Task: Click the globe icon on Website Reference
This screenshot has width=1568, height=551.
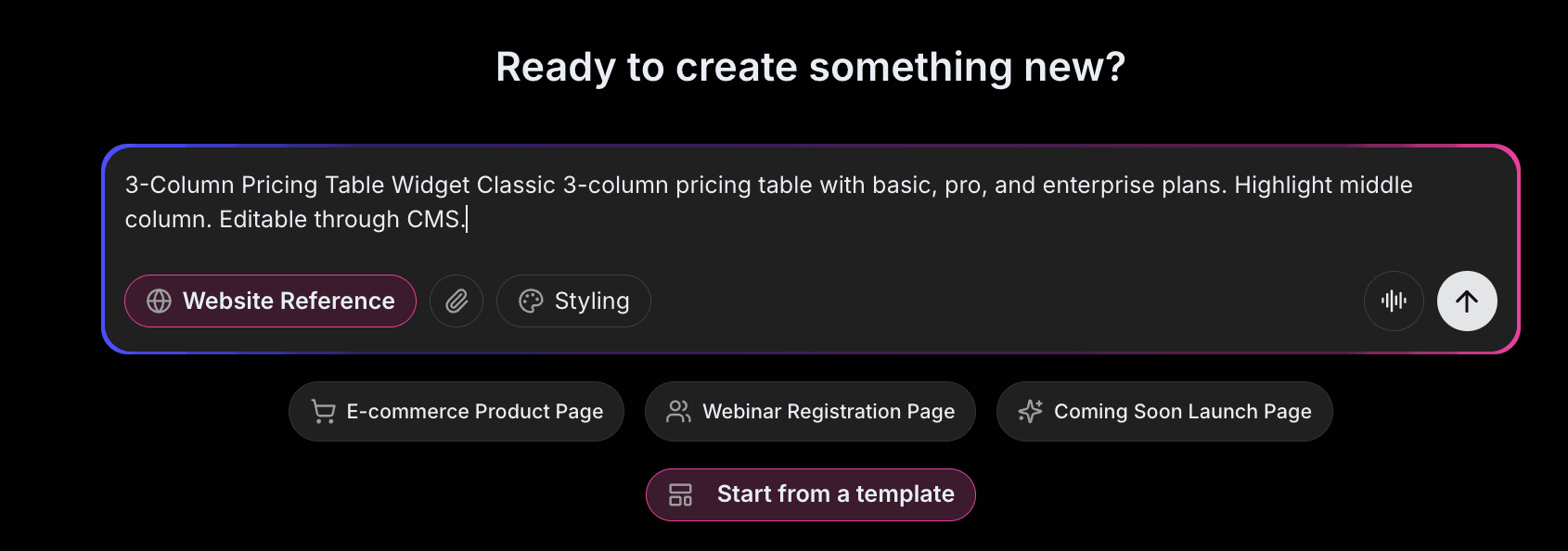Action: [158, 301]
